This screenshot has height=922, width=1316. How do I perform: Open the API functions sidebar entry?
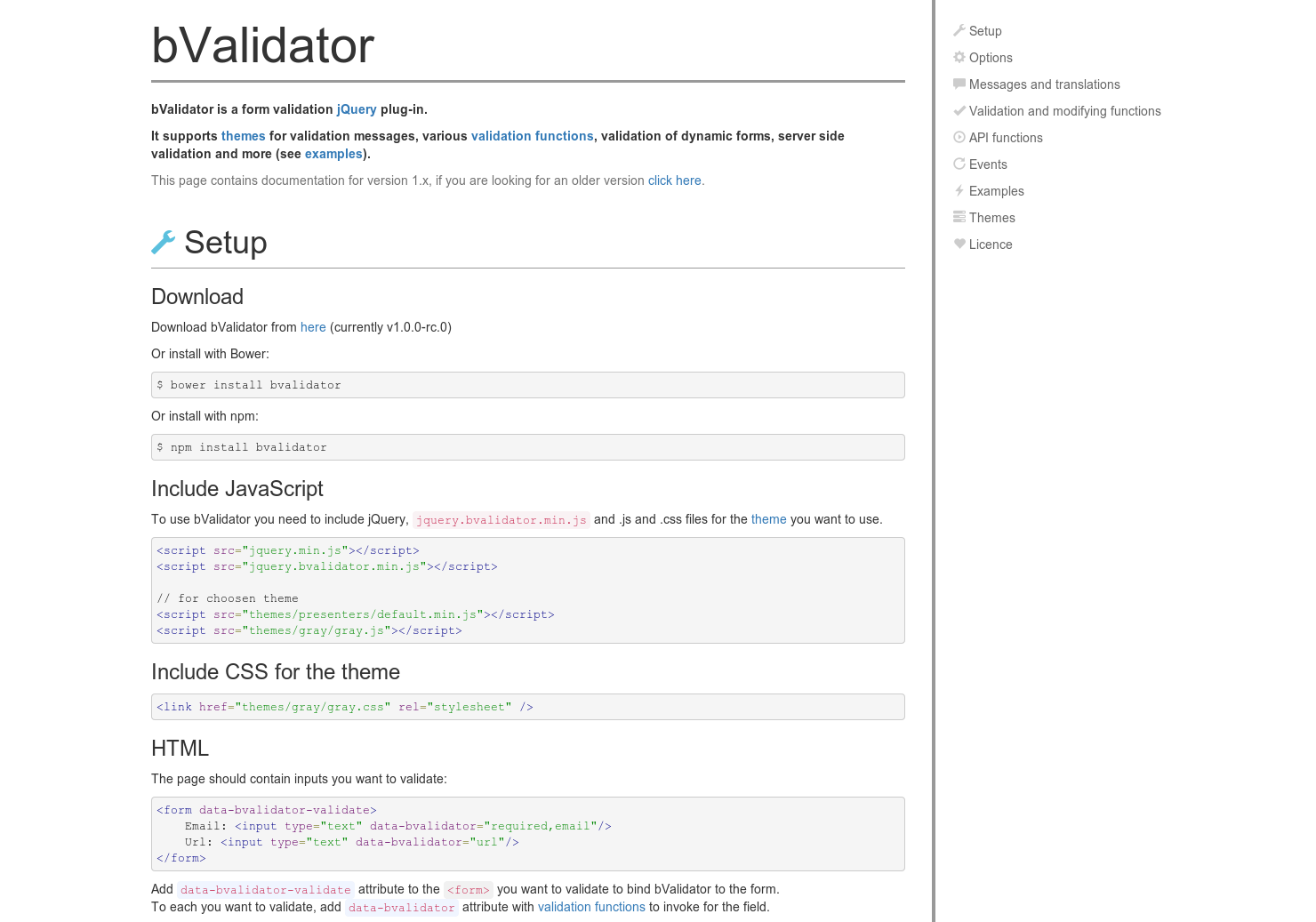pyautogui.click(x=1006, y=138)
